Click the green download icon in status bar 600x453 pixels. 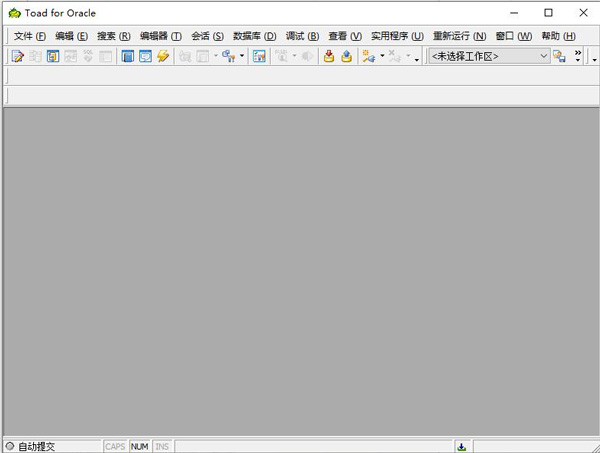[x=462, y=446]
